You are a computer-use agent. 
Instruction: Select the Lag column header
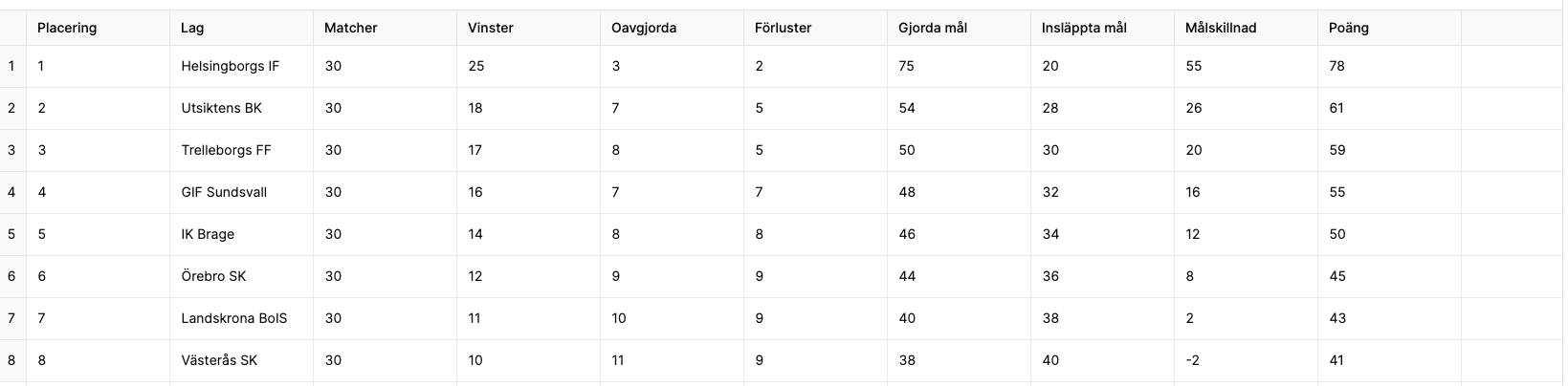click(241, 28)
